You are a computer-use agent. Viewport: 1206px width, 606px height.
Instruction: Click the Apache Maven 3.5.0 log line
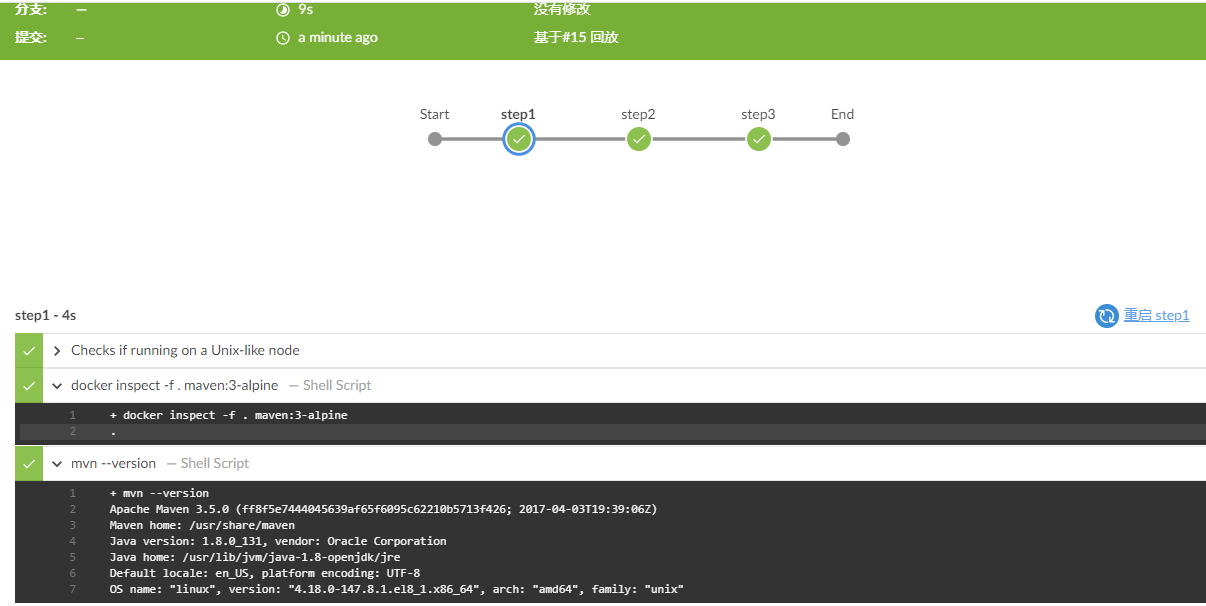(x=610, y=509)
